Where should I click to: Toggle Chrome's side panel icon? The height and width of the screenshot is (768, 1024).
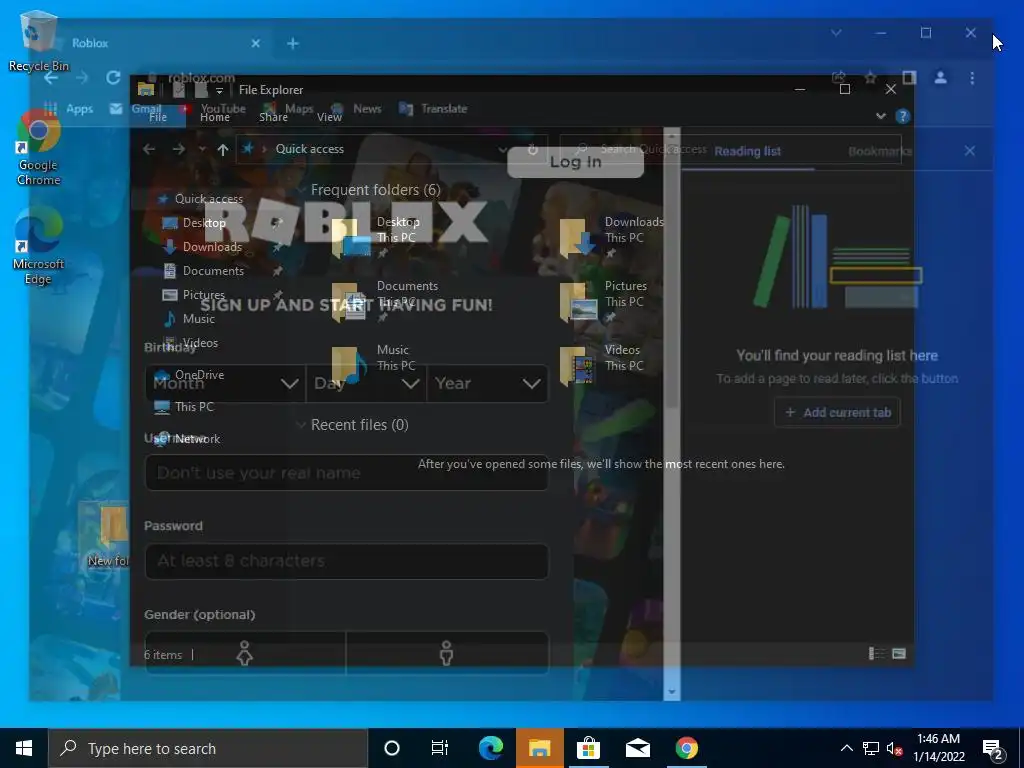pyautogui.click(x=908, y=78)
